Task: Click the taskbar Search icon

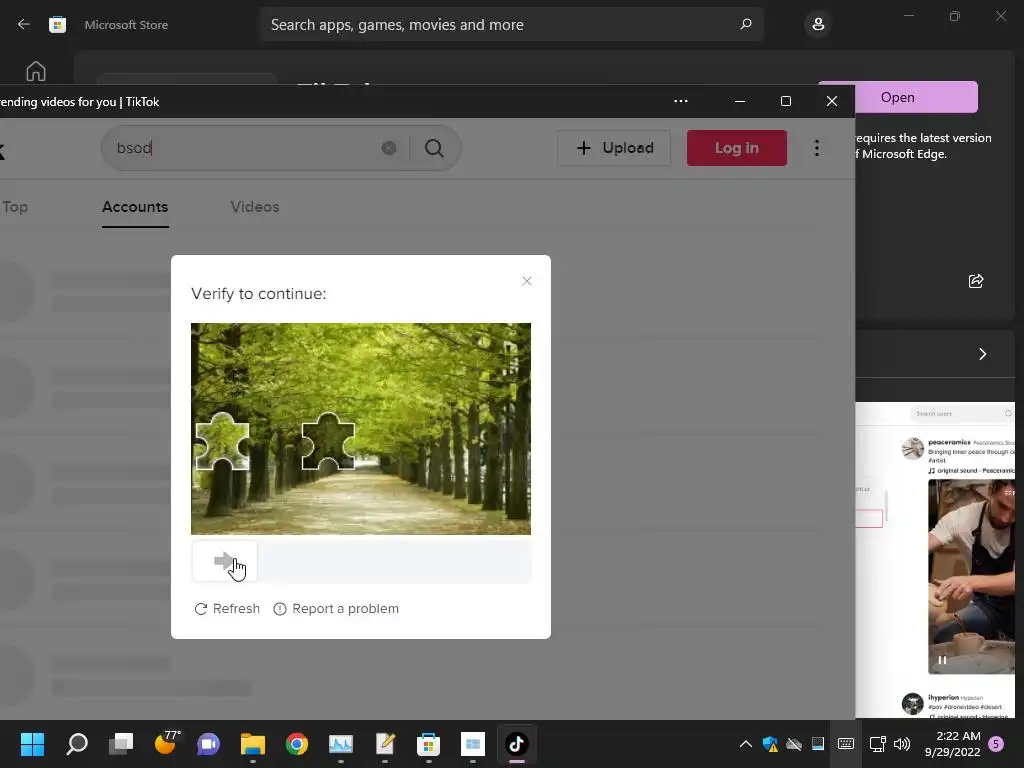Action: tap(77, 744)
